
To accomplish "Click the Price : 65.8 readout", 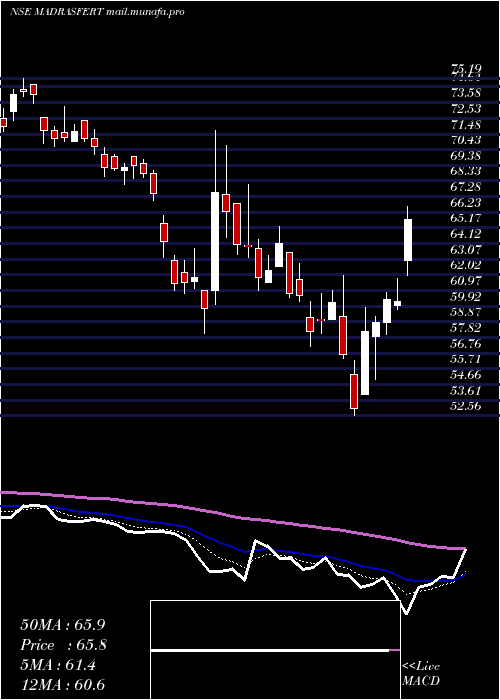I will (63, 645).
